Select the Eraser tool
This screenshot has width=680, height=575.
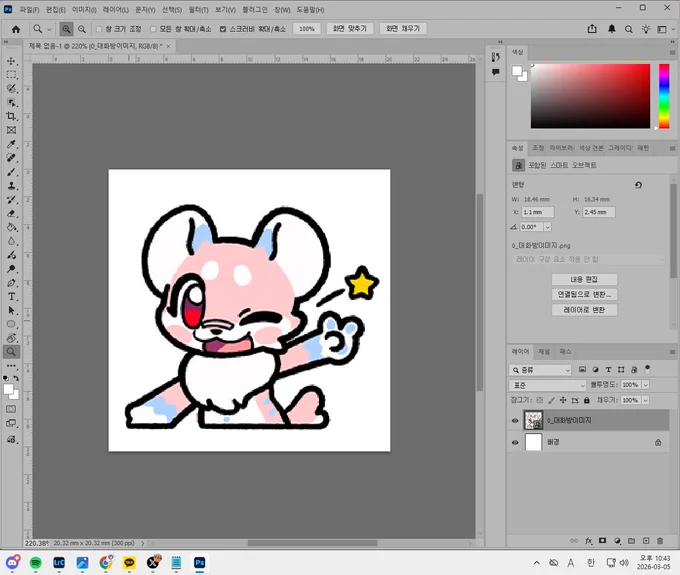[x=11, y=213]
